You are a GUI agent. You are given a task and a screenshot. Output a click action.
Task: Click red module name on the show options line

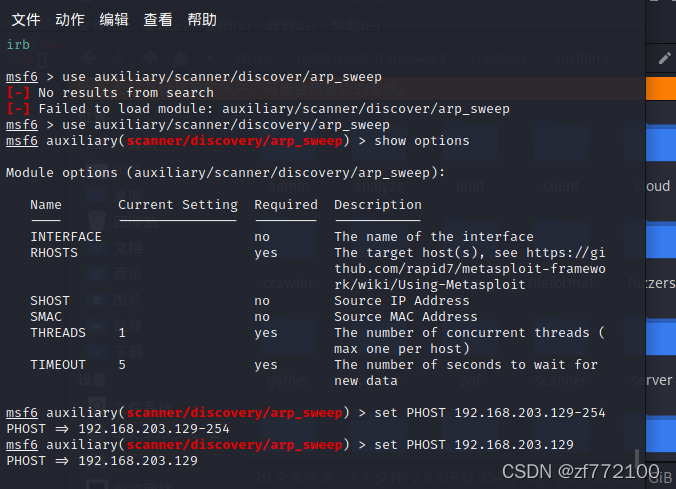point(234,141)
